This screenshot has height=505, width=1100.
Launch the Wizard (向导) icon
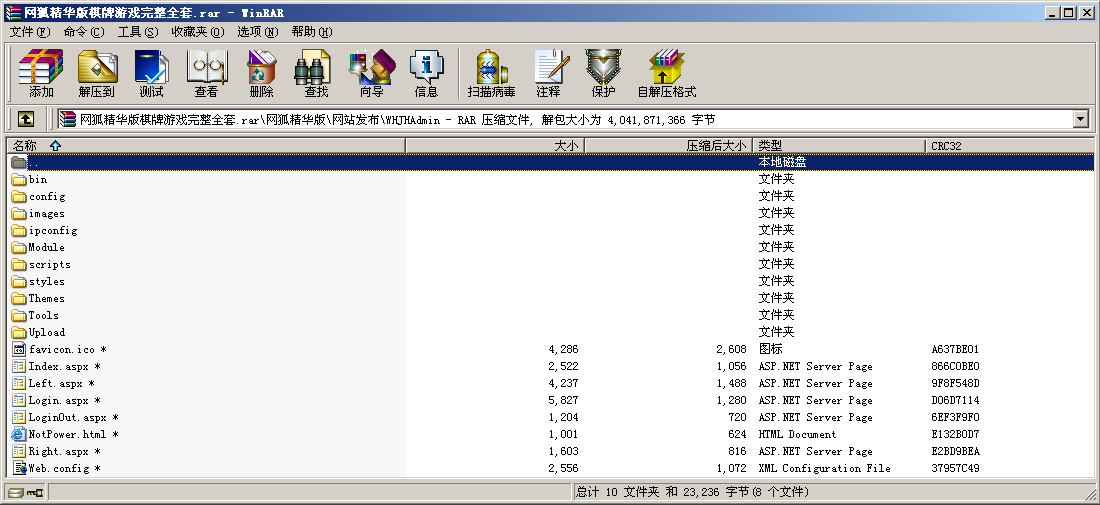click(371, 73)
